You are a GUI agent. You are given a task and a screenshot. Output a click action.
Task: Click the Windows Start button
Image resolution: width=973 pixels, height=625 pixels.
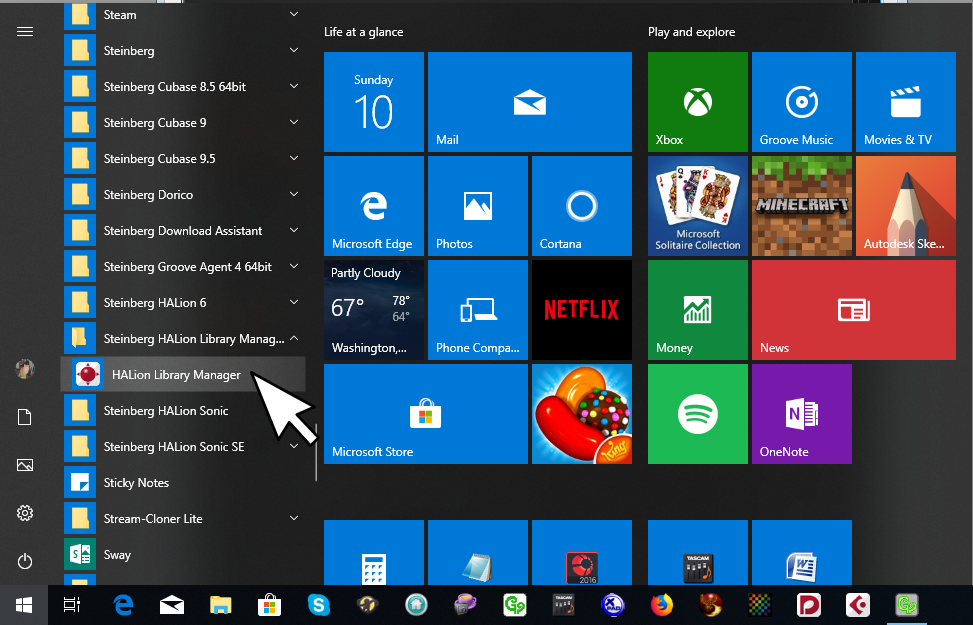tap(24, 605)
